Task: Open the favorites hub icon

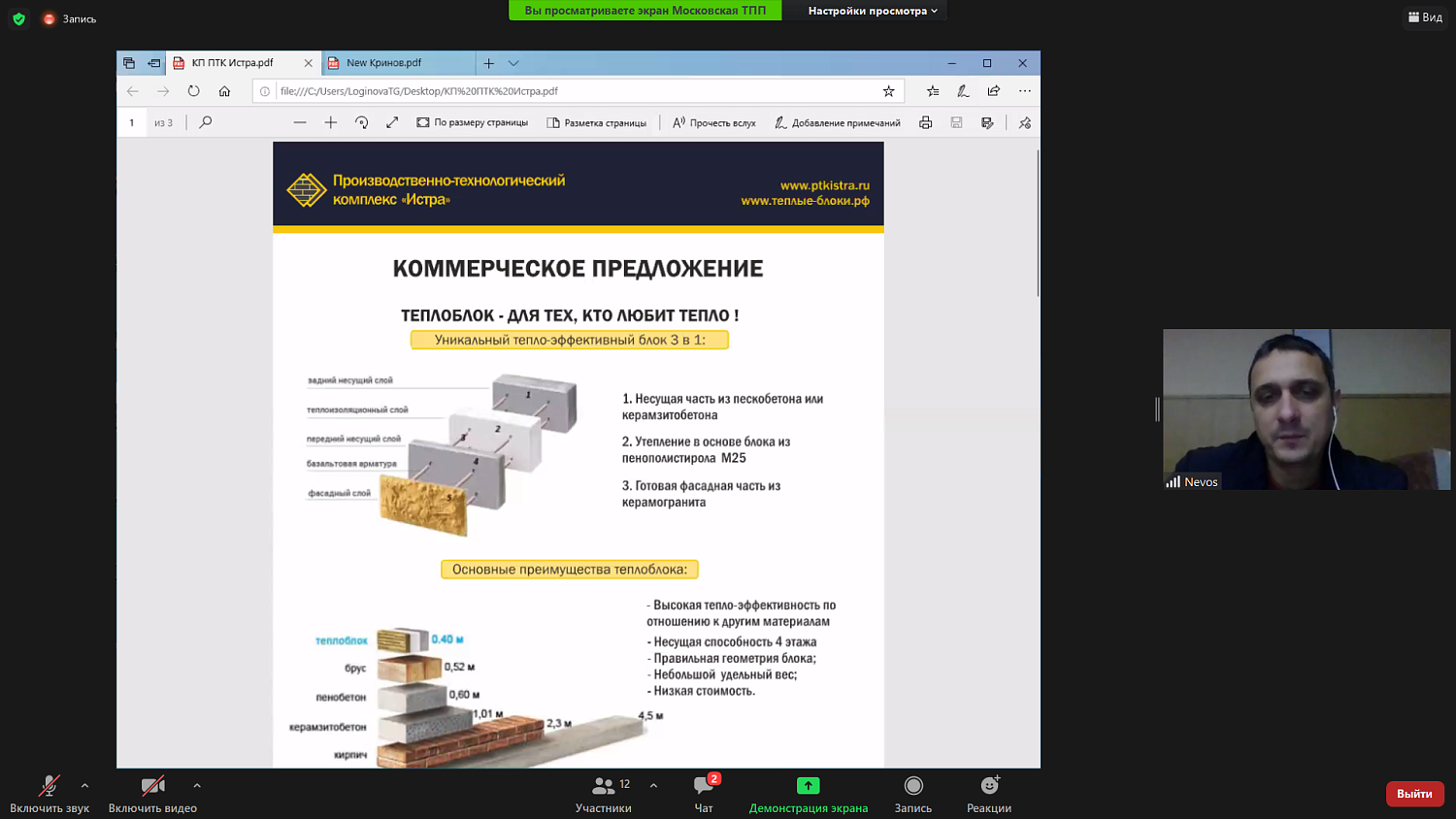Action: pos(933,91)
